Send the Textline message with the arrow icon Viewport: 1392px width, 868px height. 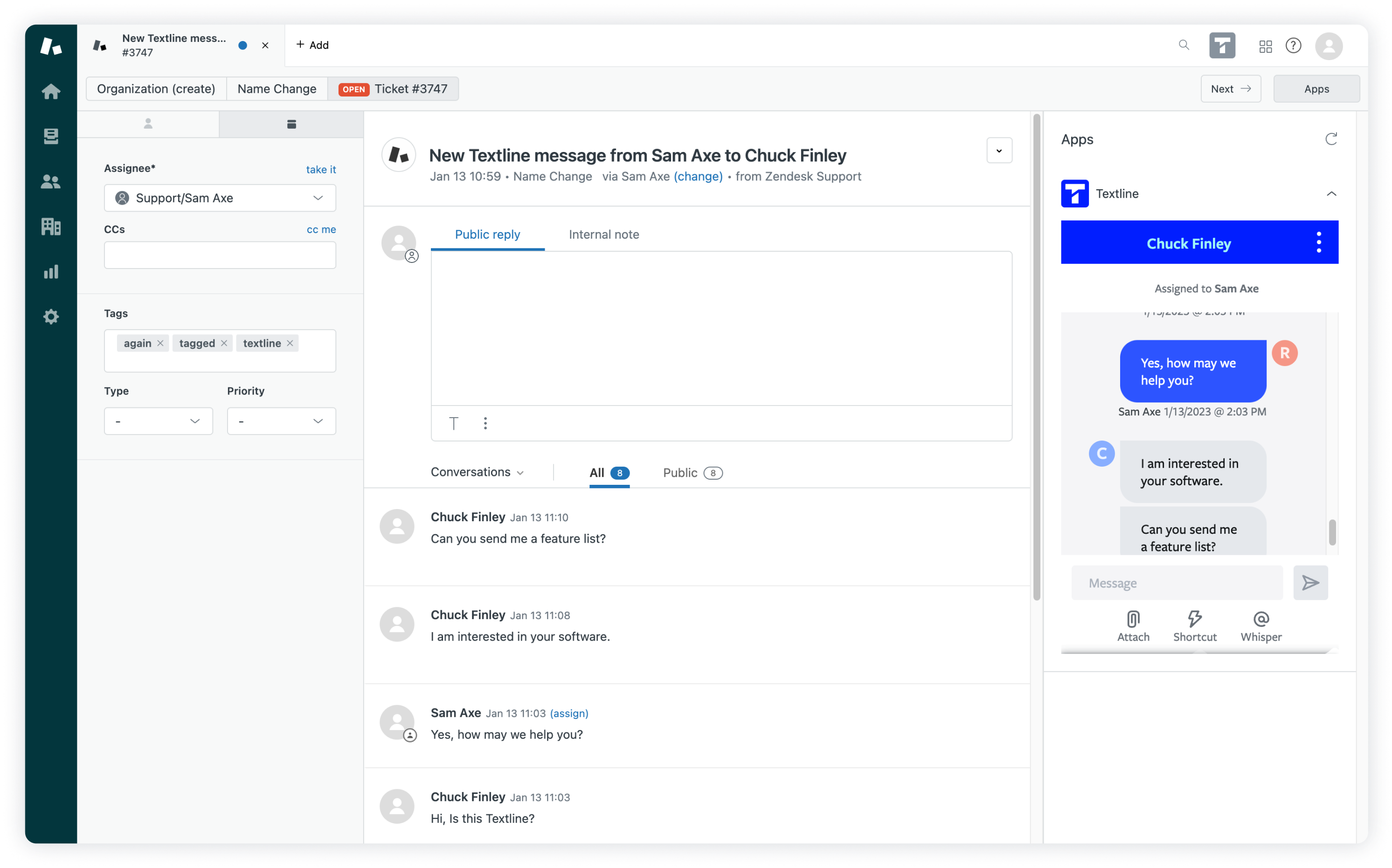tap(1310, 583)
